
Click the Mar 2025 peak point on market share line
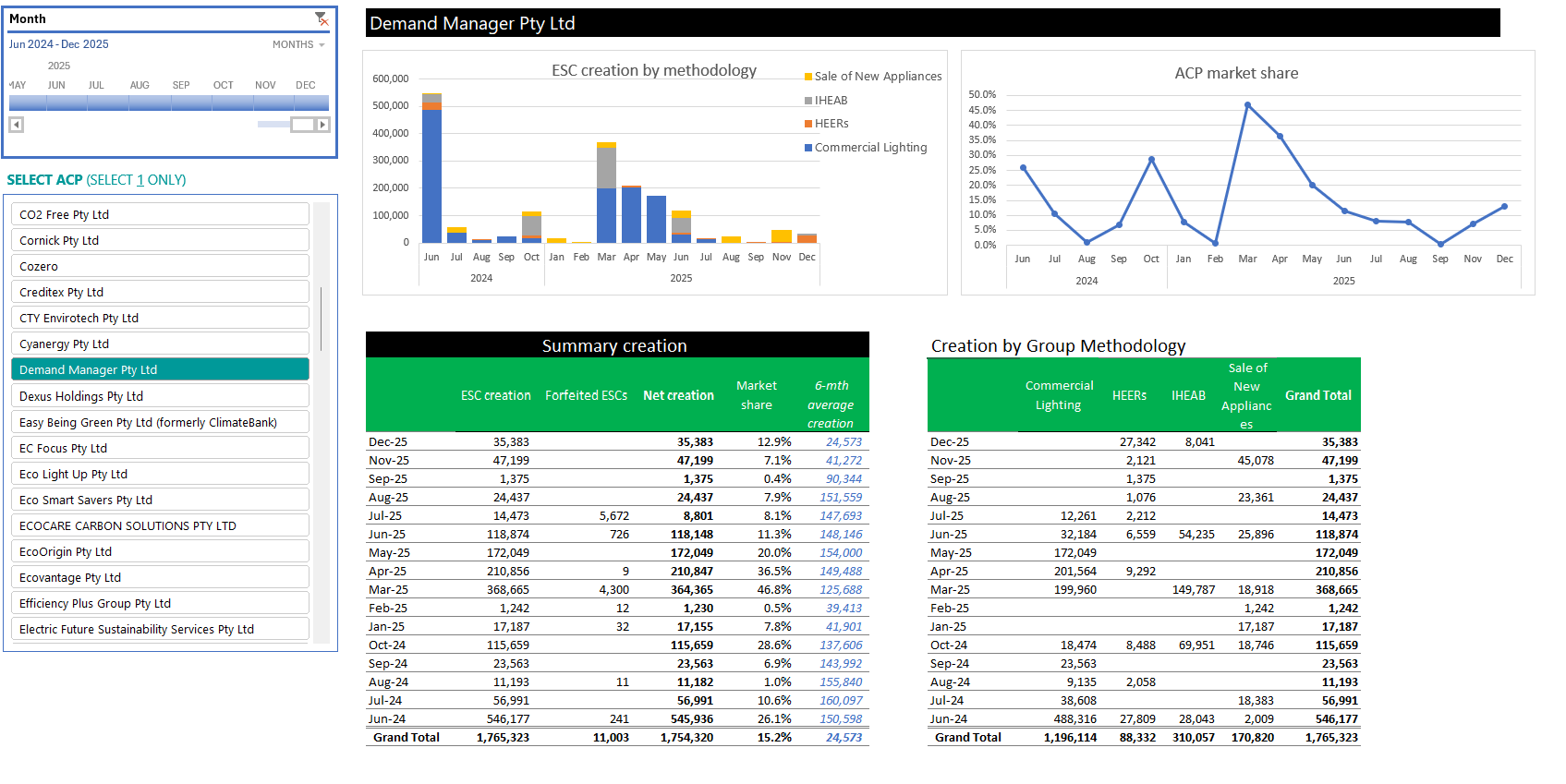1247,105
